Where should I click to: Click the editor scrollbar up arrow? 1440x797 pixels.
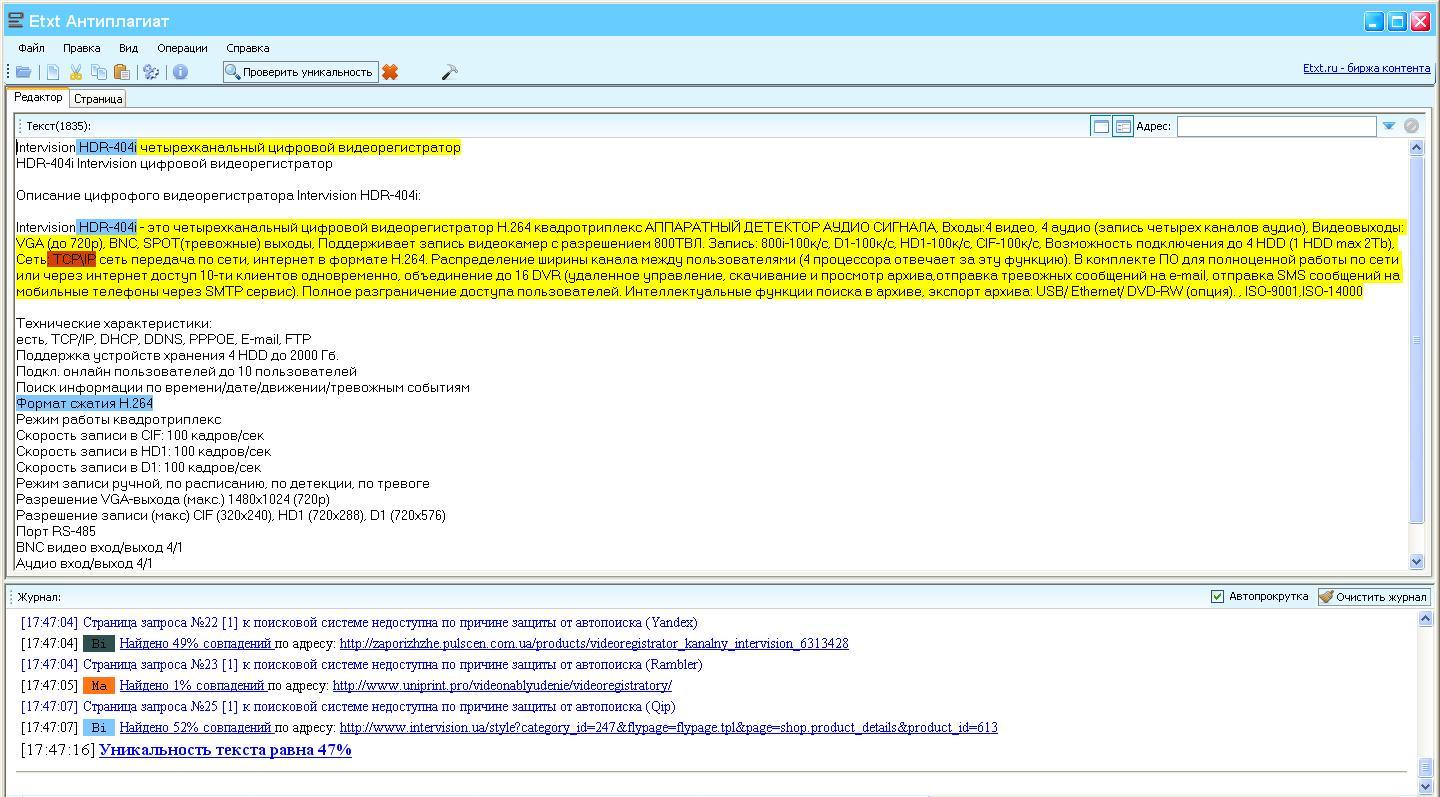[1416, 148]
